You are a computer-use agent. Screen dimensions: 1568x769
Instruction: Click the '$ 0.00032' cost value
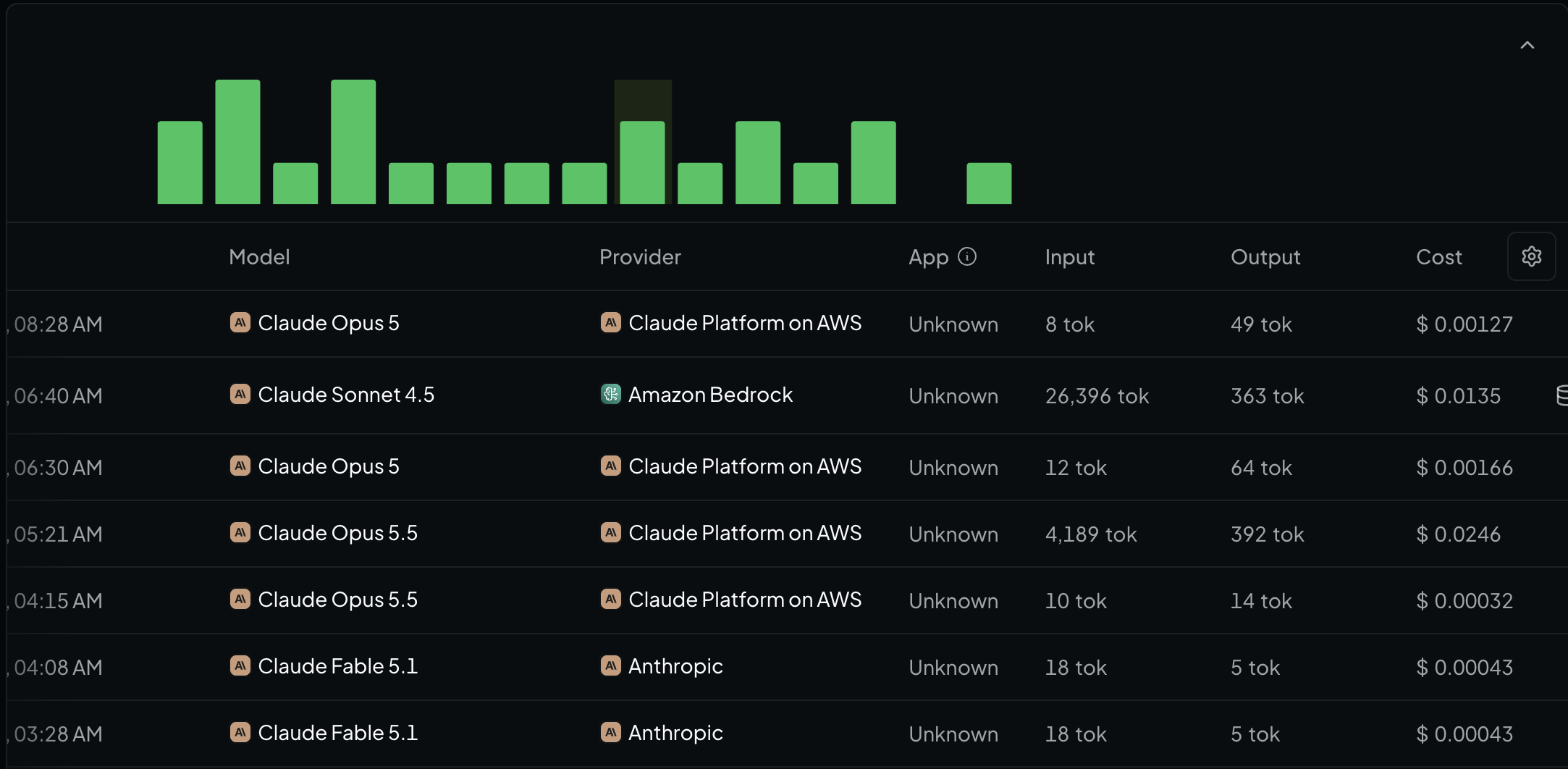(1464, 600)
